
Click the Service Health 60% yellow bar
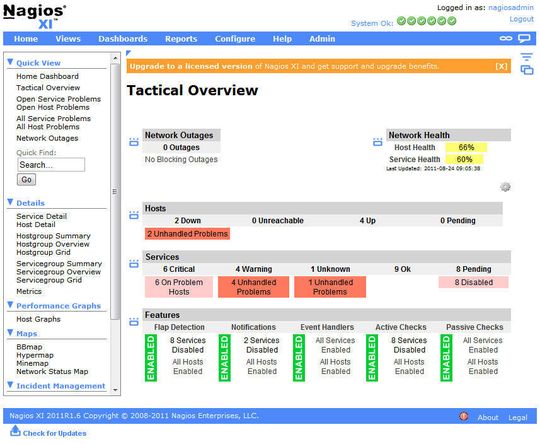[464, 159]
